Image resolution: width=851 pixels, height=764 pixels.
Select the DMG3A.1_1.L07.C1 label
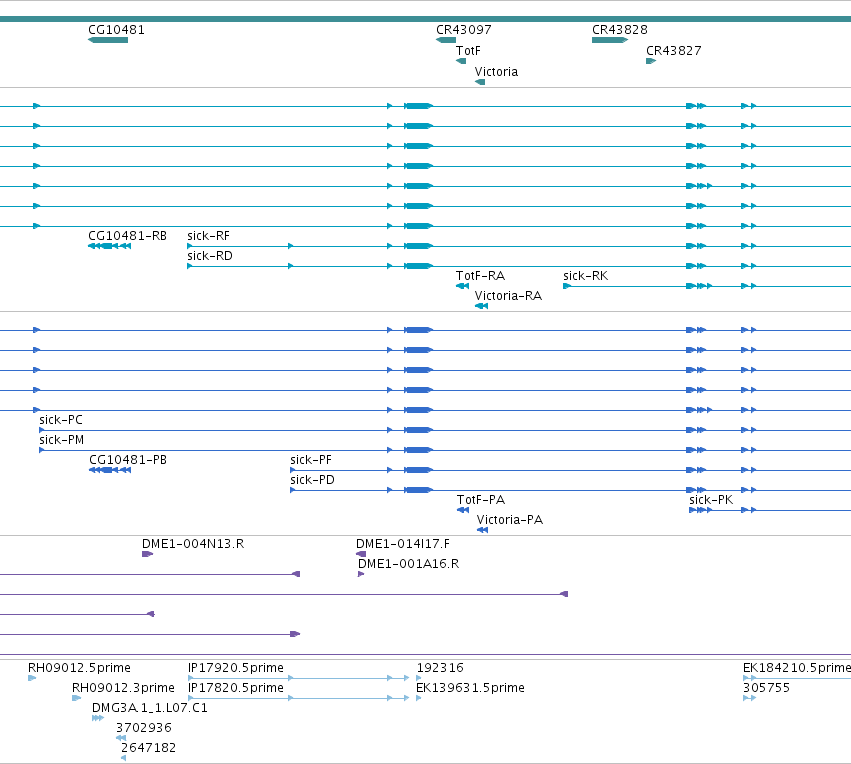pos(150,708)
